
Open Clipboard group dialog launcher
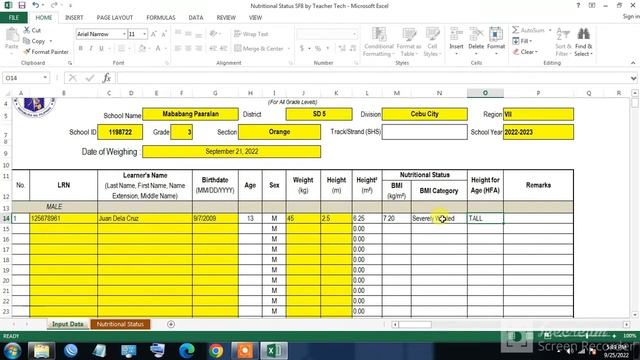click(x=70, y=63)
